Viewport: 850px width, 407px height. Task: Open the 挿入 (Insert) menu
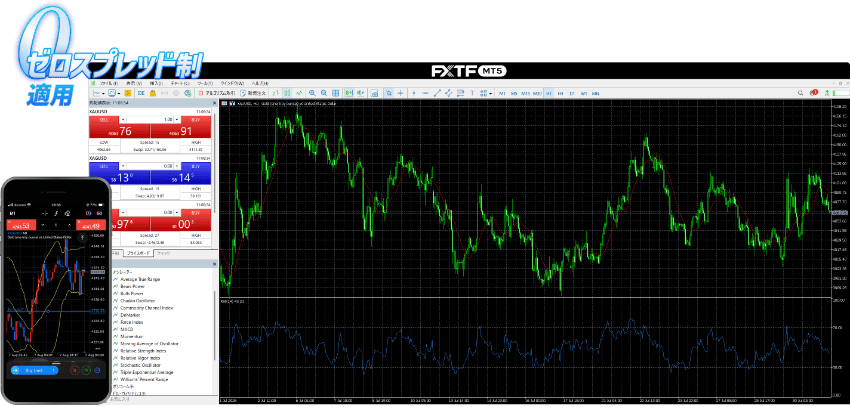click(156, 83)
